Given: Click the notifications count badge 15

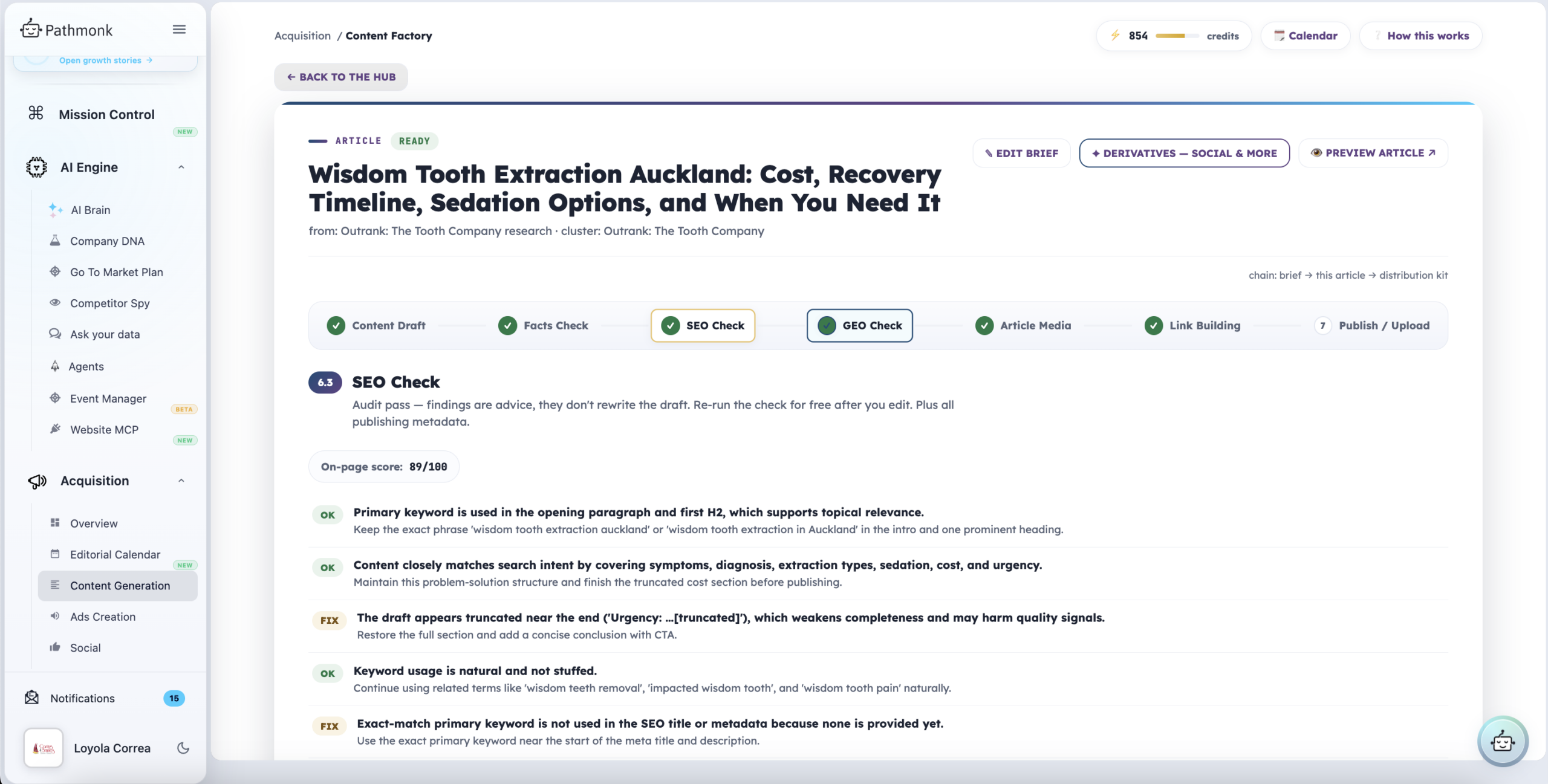Looking at the screenshot, I should click(174, 698).
